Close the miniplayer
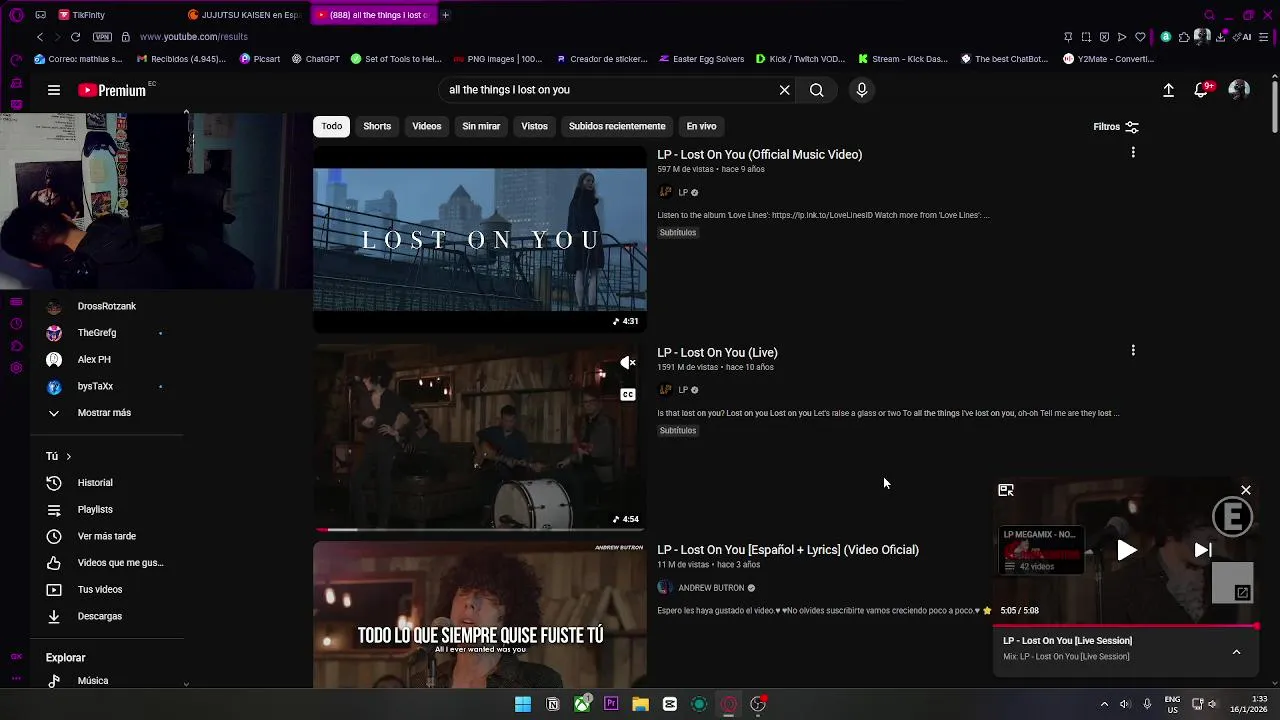This screenshot has width=1280, height=720. click(1246, 490)
